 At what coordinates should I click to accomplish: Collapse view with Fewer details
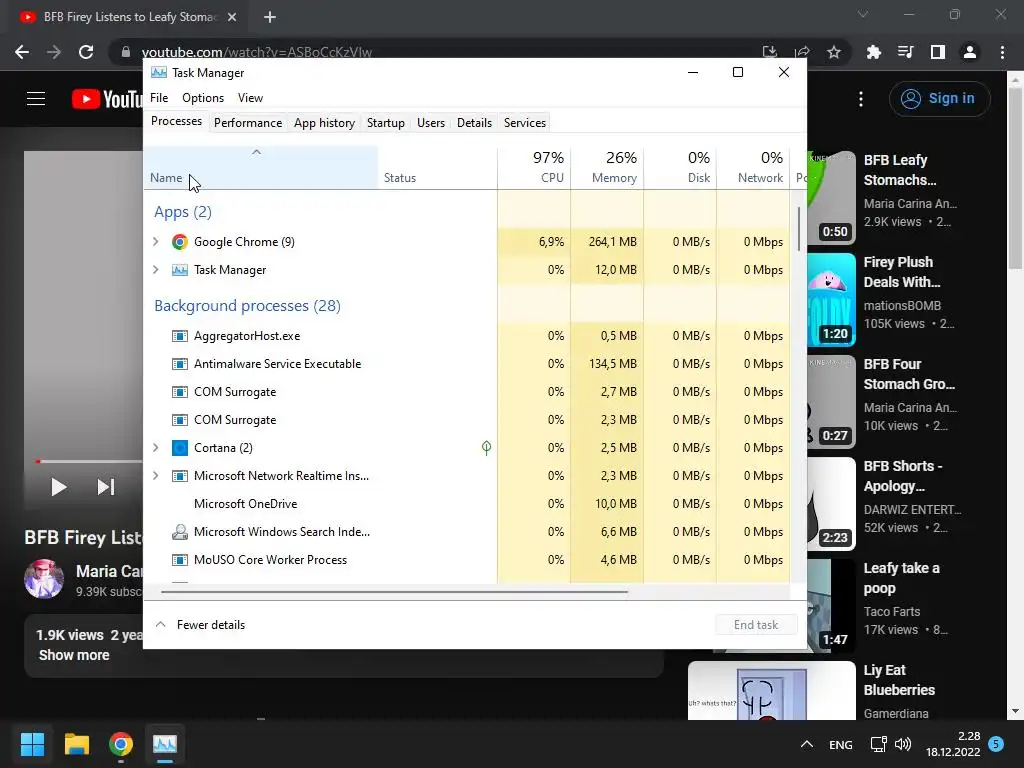coord(200,625)
